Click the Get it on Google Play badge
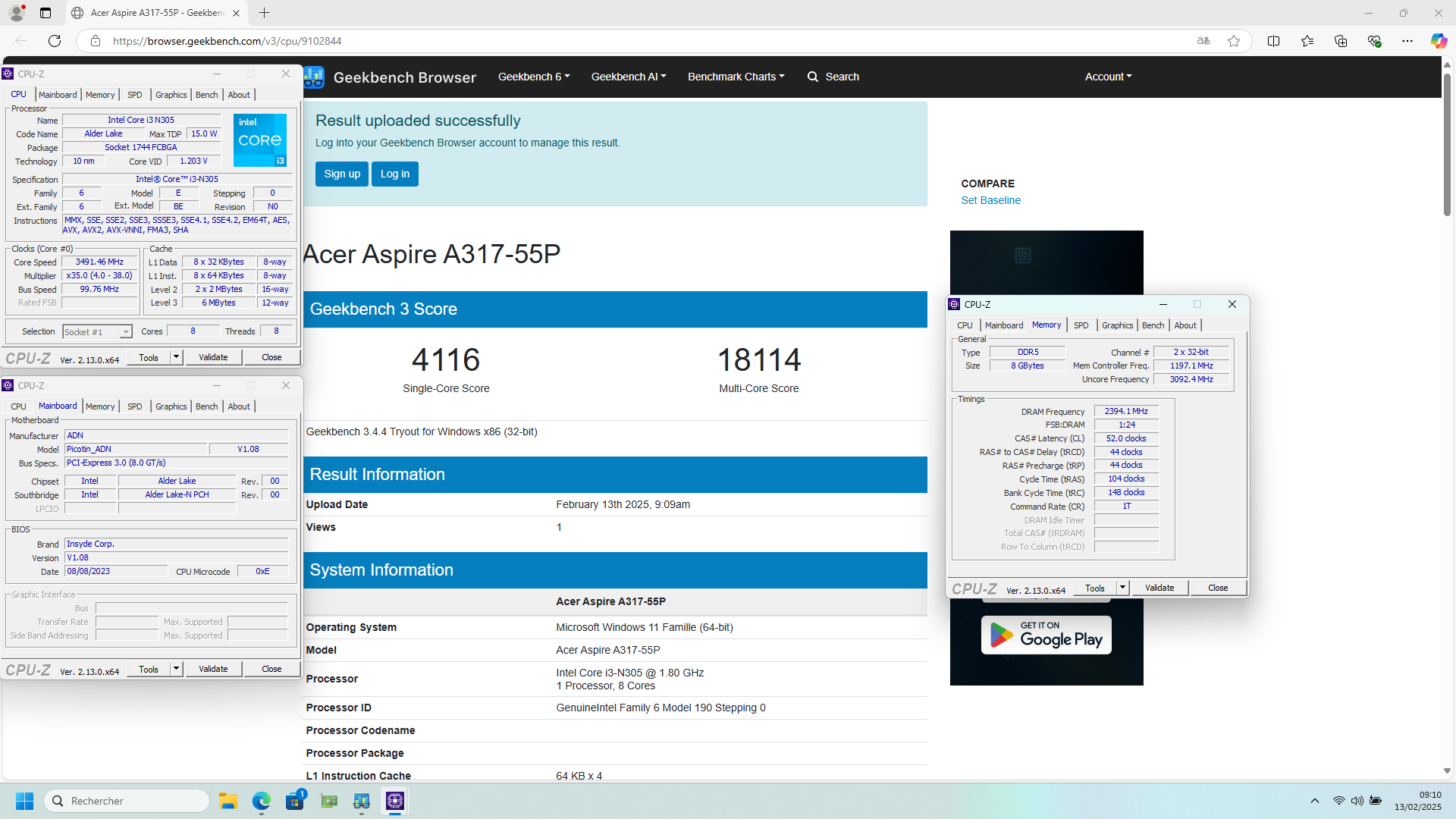This screenshot has width=1456, height=819. point(1046,635)
